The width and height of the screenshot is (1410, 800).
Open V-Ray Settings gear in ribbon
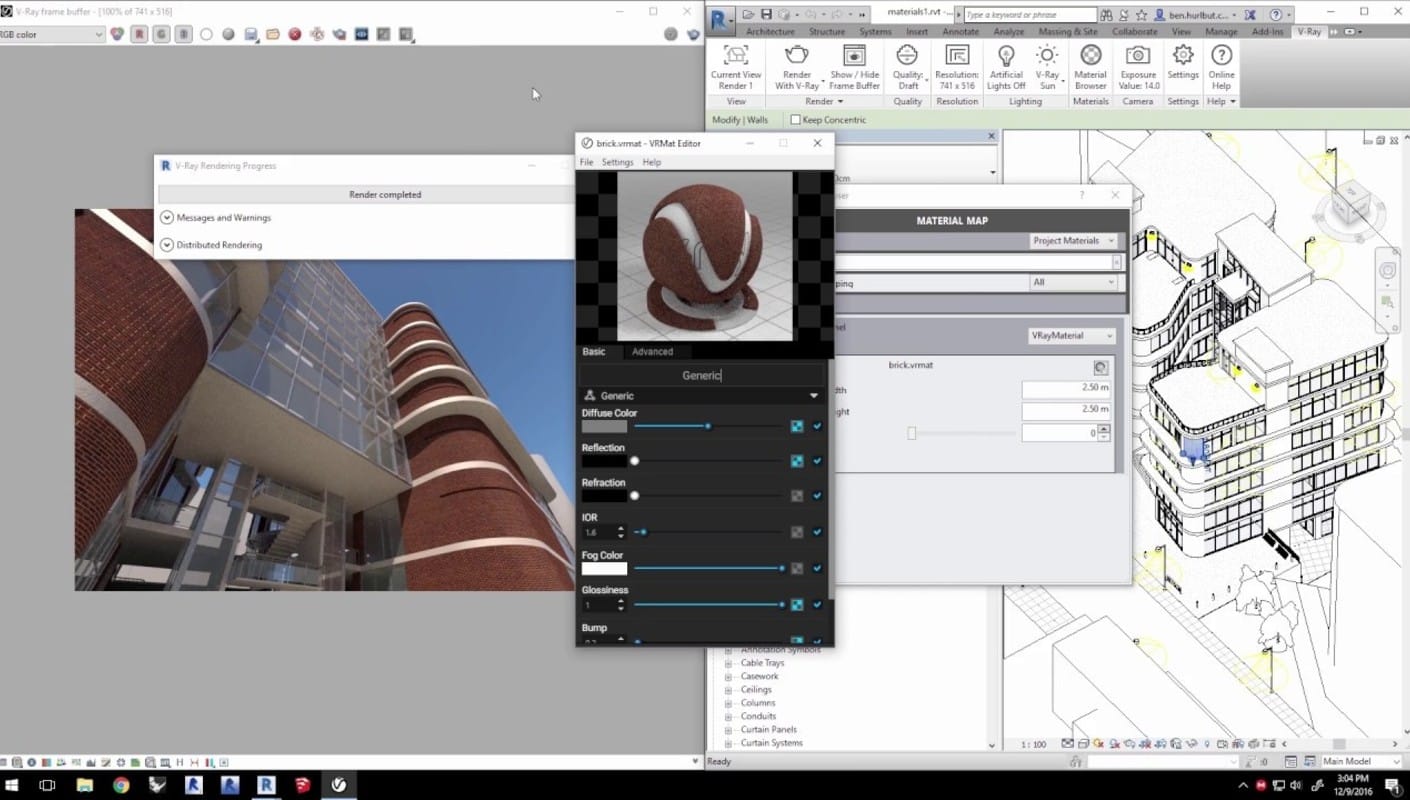click(x=1183, y=56)
